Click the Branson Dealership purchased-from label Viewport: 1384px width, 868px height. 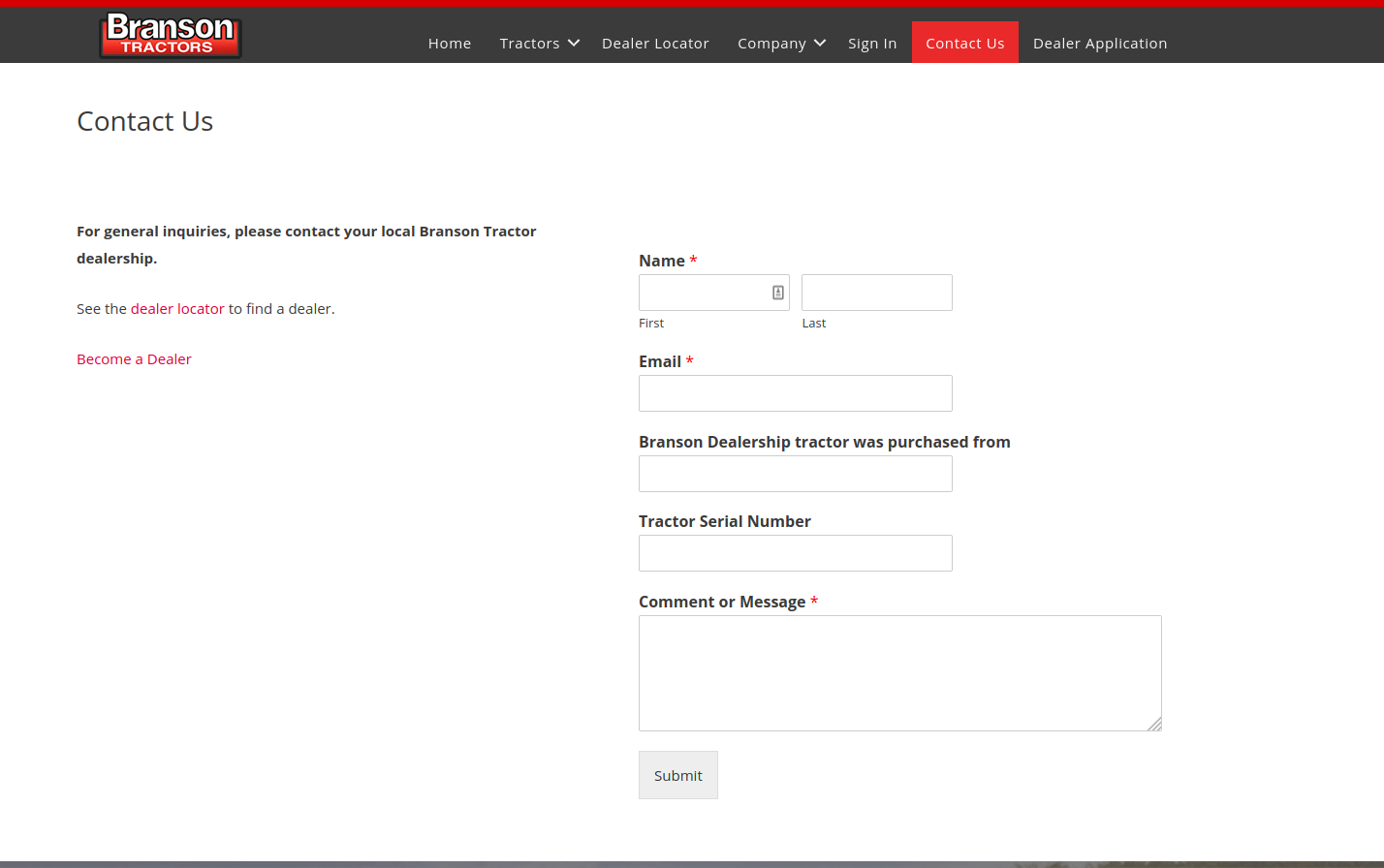click(825, 442)
